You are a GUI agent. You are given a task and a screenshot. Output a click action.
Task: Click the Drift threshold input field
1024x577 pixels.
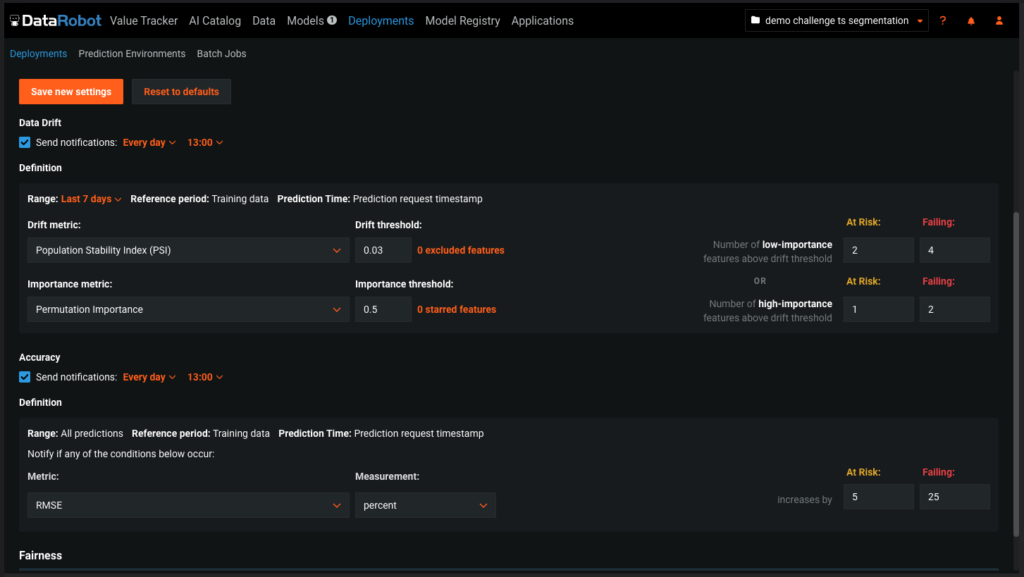coord(383,250)
